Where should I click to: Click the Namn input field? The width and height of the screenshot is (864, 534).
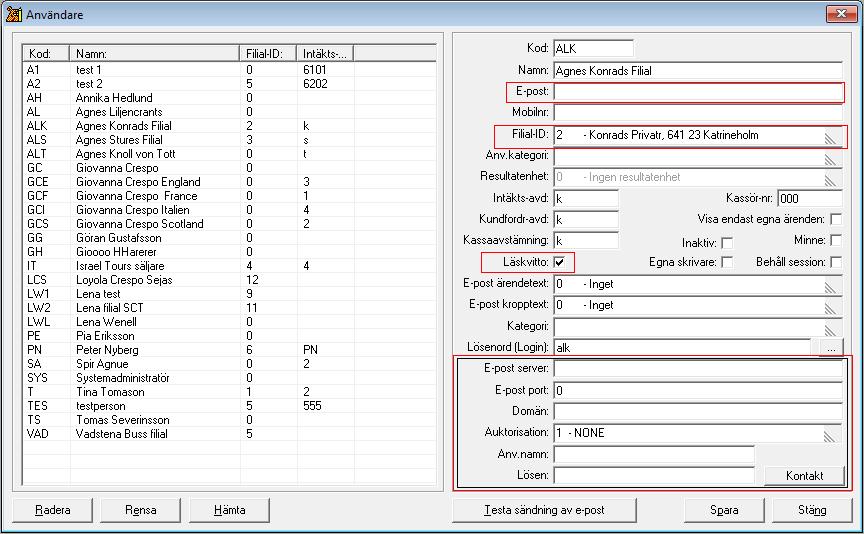point(698,71)
